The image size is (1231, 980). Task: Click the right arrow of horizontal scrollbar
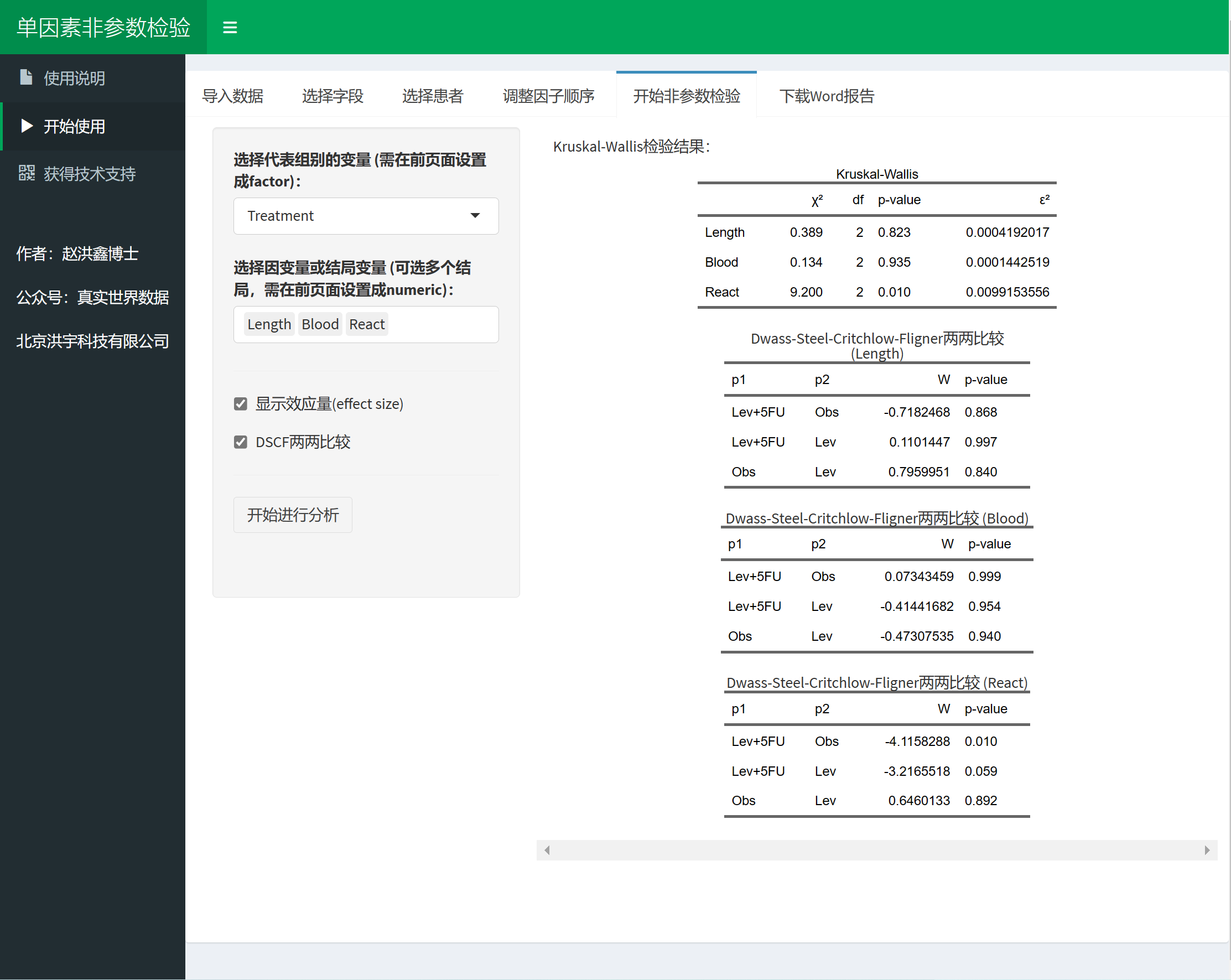coord(1207,850)
